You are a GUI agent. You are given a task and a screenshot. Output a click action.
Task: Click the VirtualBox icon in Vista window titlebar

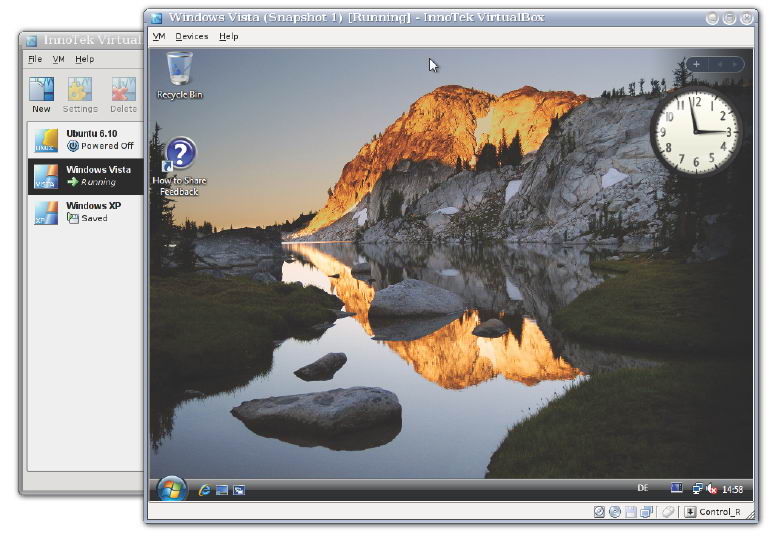[x=156, y=18]
